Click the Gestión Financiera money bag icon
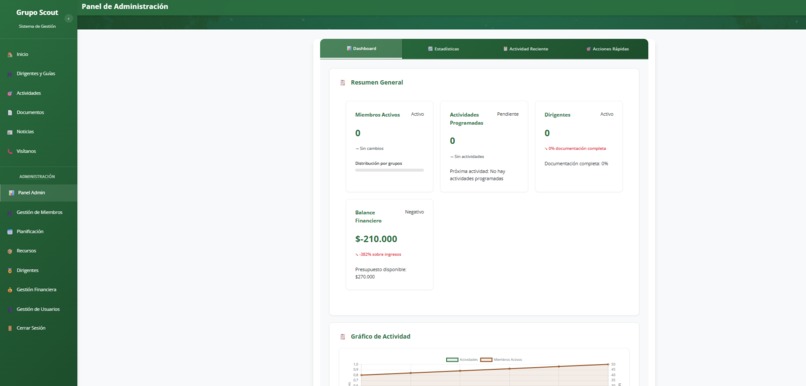Viewport: 806px width, 386px height. coord(10,290)
